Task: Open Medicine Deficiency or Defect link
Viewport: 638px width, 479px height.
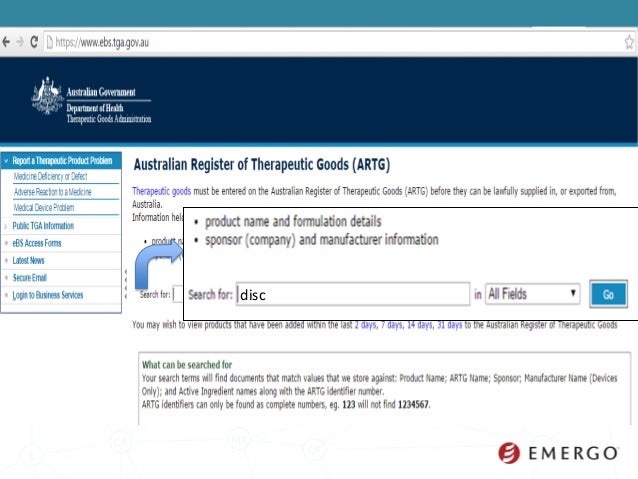Action: coord(50,176)
